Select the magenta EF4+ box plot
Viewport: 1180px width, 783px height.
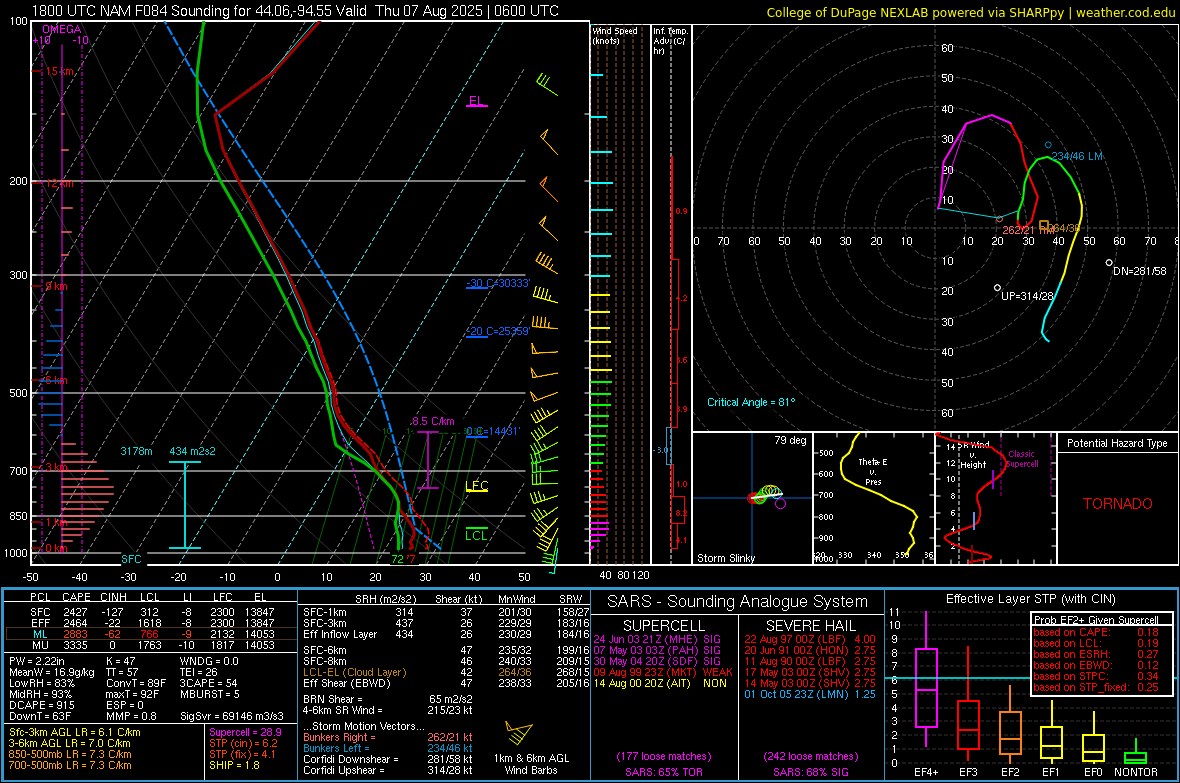coord(926,678)
